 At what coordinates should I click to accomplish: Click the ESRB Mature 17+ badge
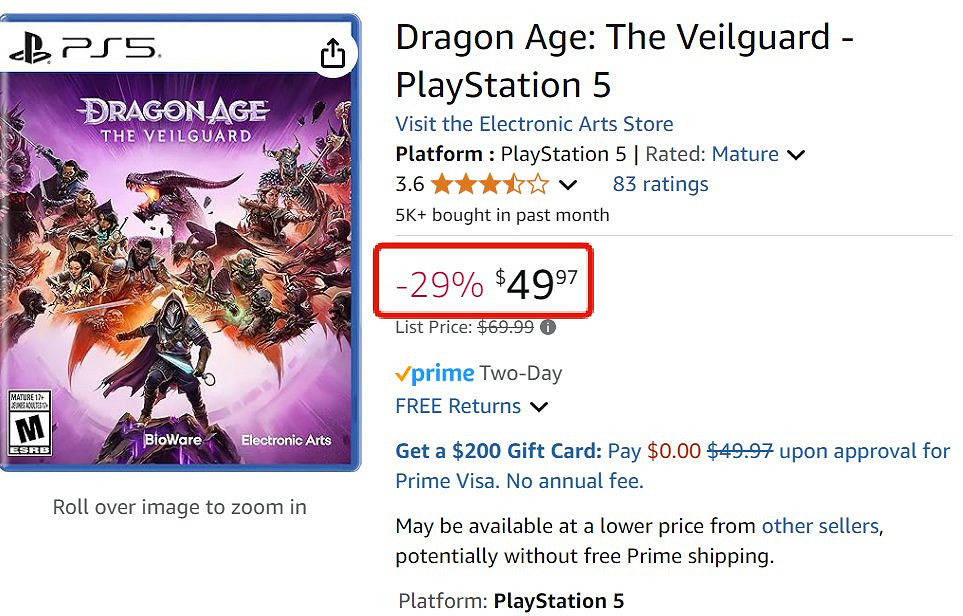[x=27, y=423]
